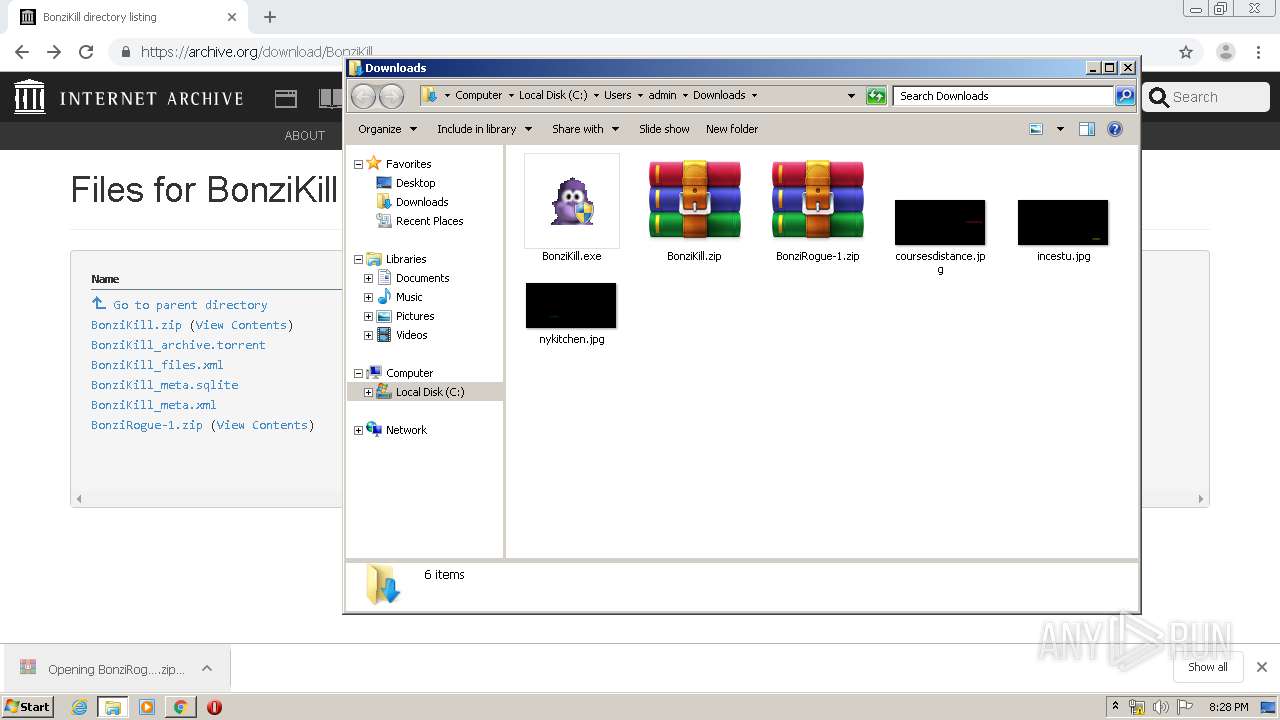Click Local Disk (C:) in address breadcrumb
The width and height of the screenshot is (1280, 720).
pos(553,95)
